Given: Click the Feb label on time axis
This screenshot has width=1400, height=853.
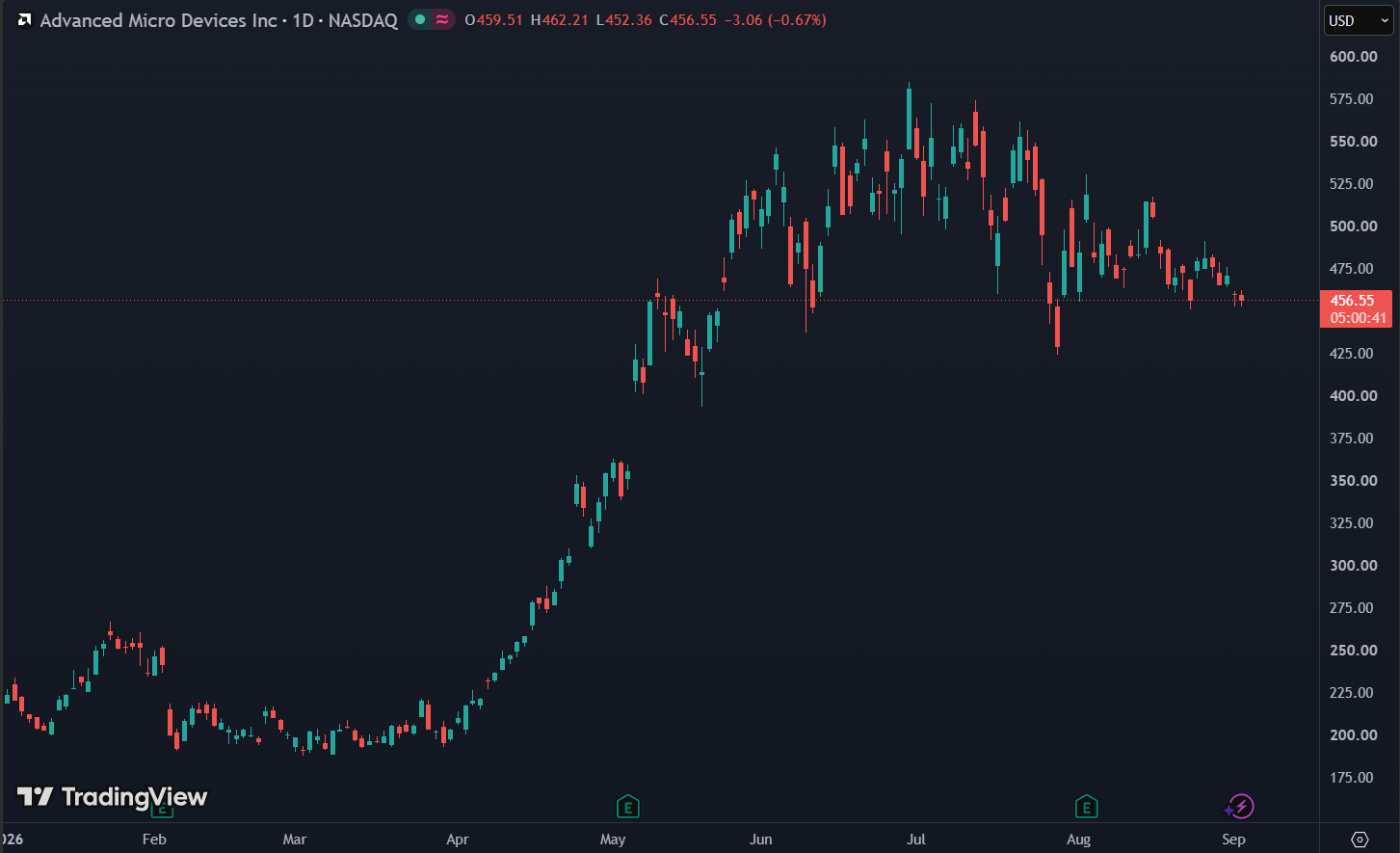Looking at the screenshot, I should click(x=154, y=840).
